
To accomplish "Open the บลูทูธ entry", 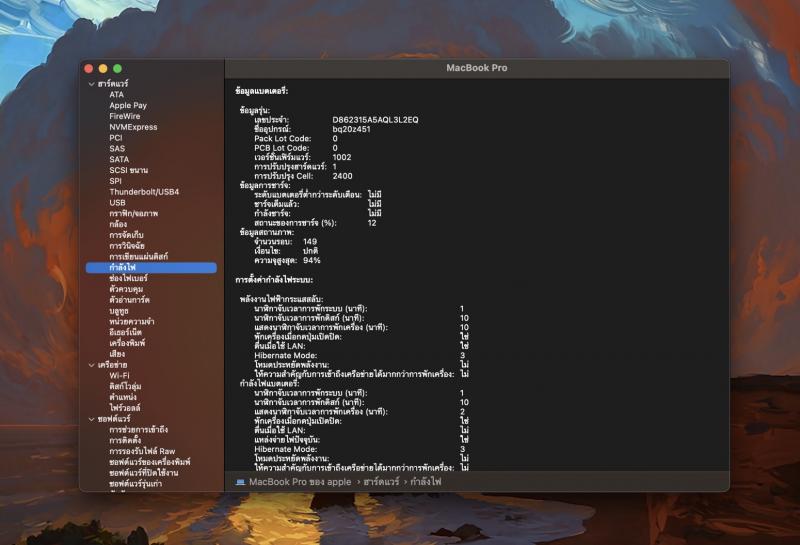I will click(x=118, y=311).
